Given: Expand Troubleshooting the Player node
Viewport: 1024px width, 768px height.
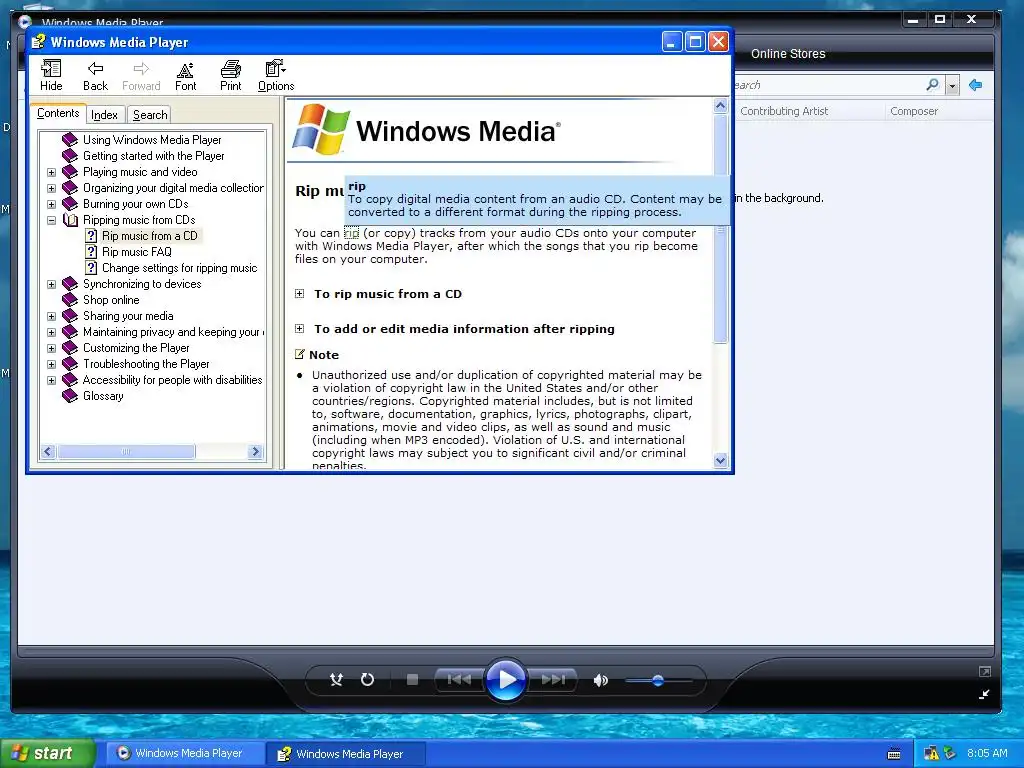Looking at the screenshot, I should (52, 364).
